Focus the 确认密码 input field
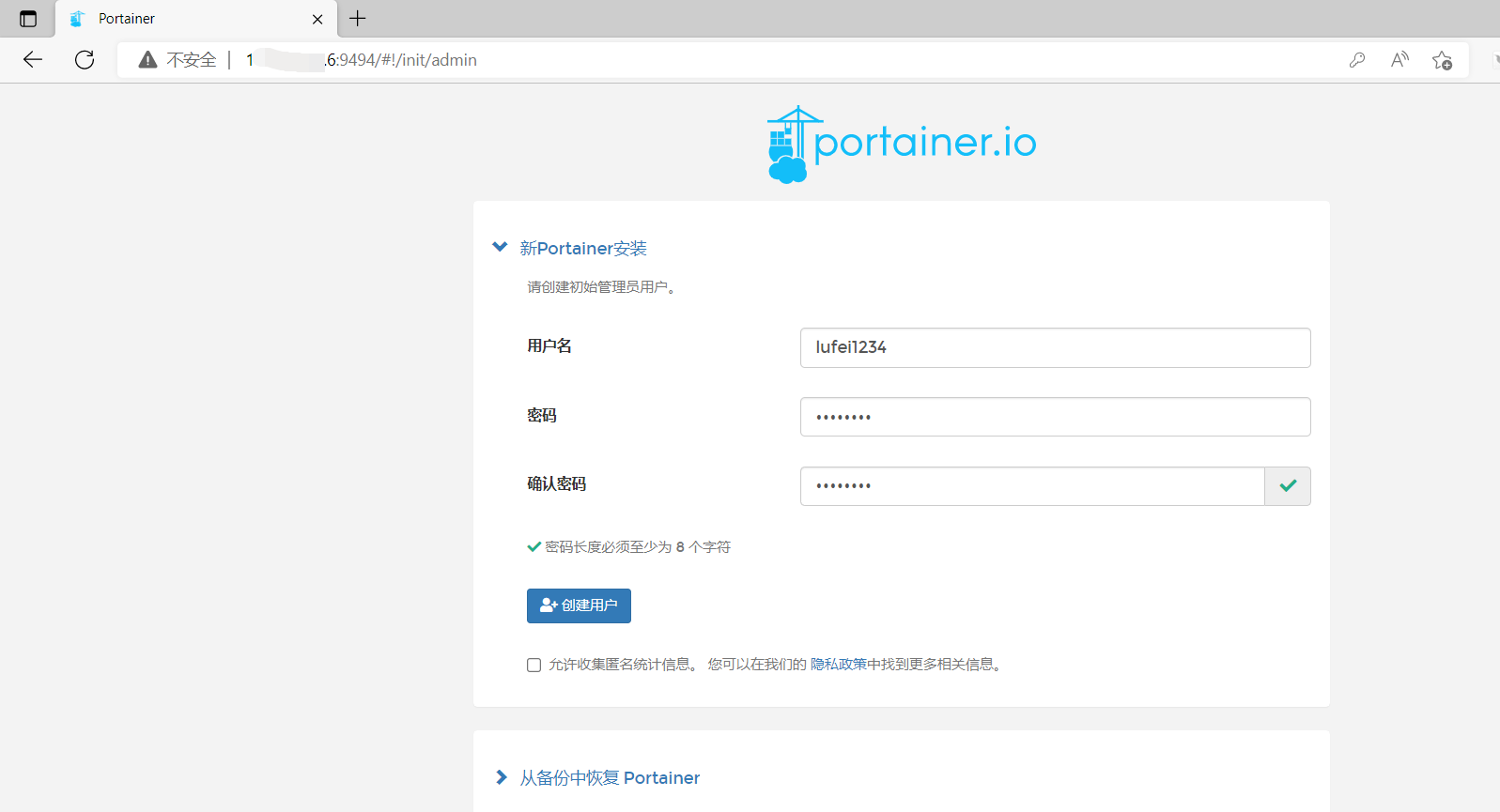 tap(1032, 486)
